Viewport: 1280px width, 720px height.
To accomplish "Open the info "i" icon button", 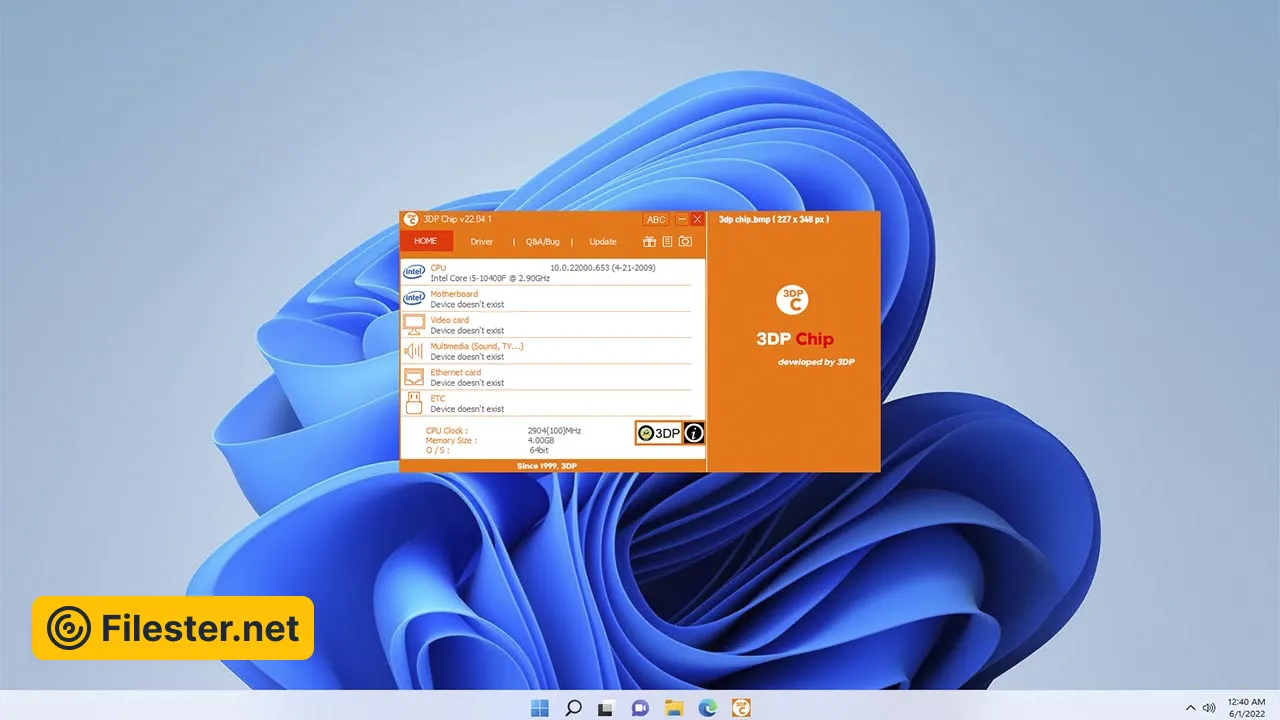I will 694,433.
